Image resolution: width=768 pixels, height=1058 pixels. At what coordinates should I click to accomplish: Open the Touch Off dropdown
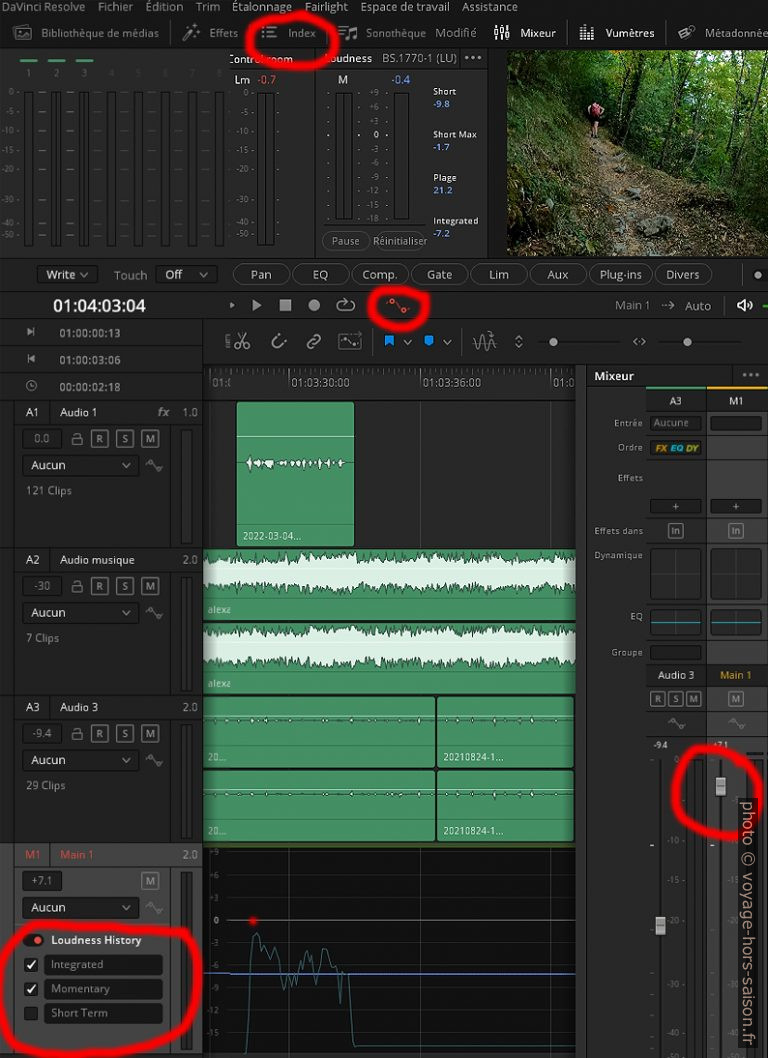[x=186, y=275]
